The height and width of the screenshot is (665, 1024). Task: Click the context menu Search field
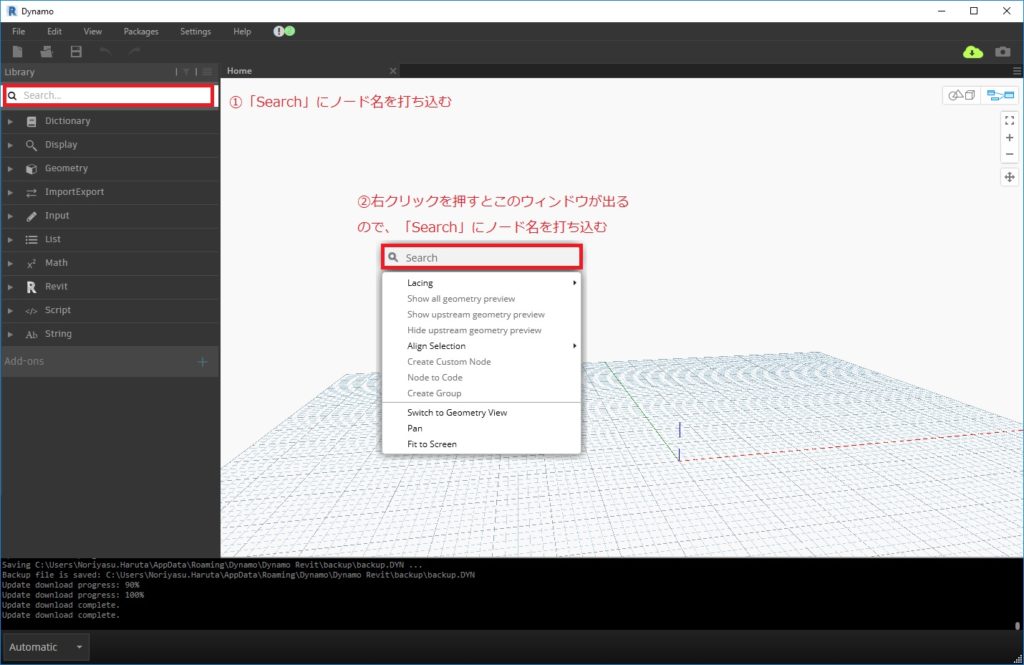point(482,257)
